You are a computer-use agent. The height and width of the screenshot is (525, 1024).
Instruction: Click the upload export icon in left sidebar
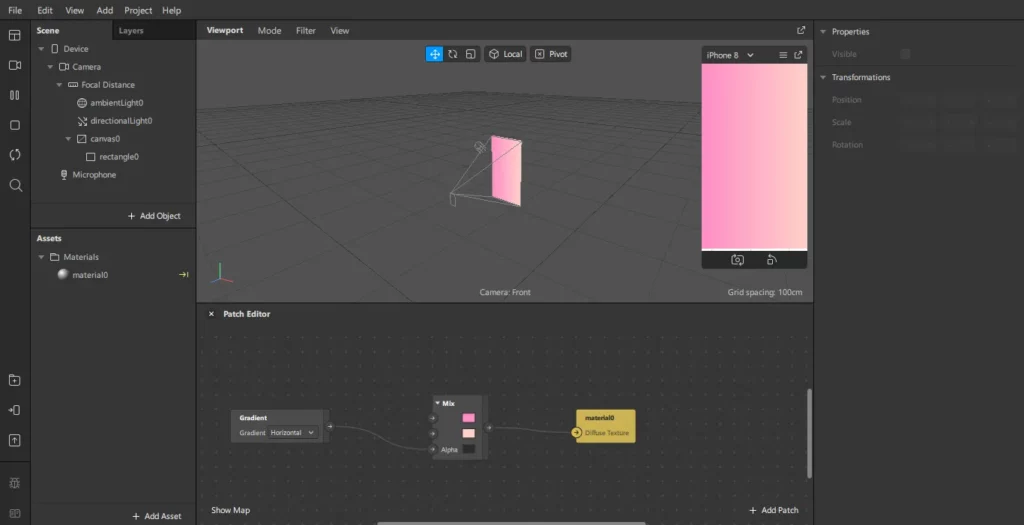coord(15,441)
